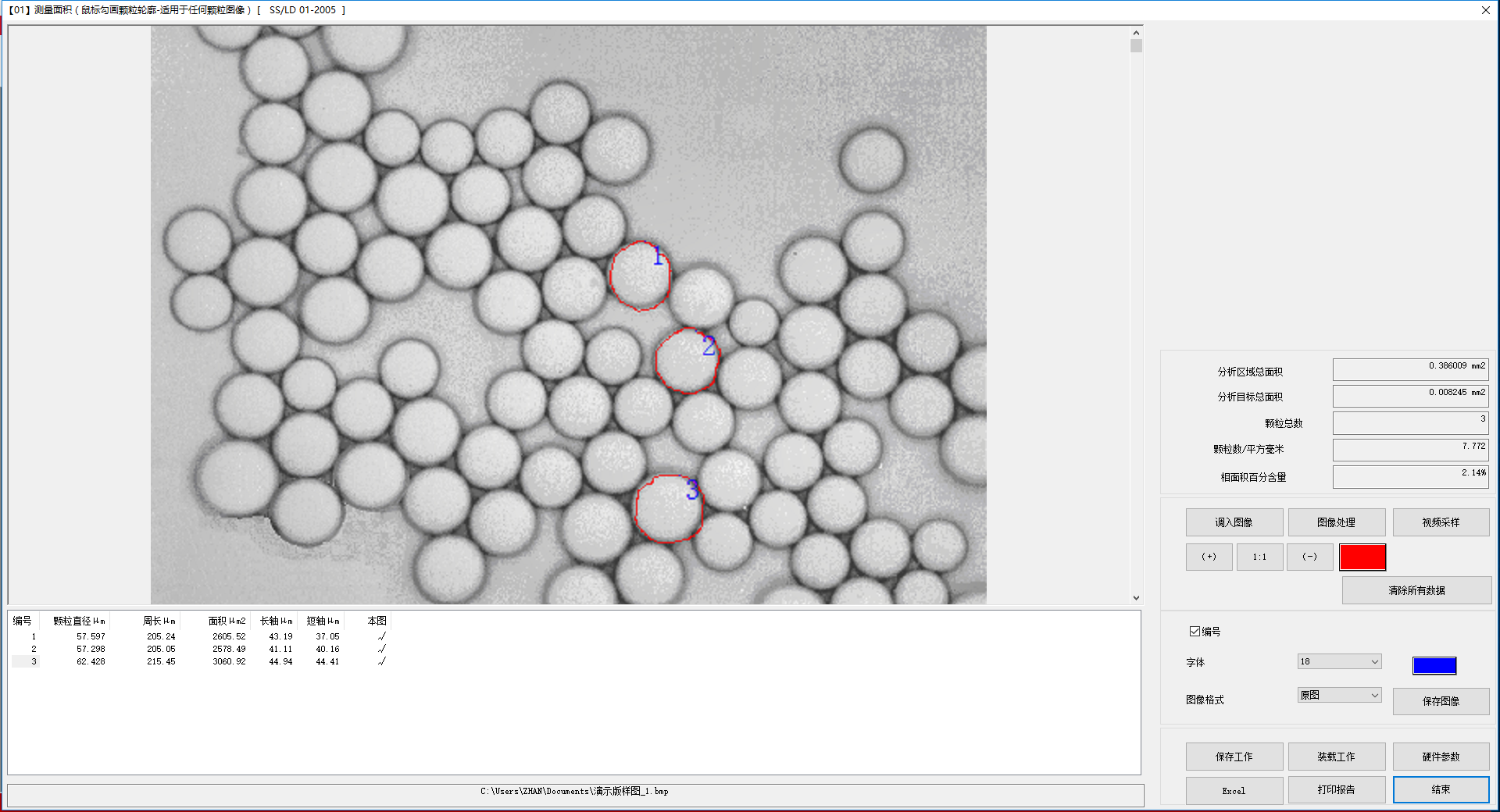Export results with the Excel button
Screen dimensions: 1500x812
click(1234, 790)
